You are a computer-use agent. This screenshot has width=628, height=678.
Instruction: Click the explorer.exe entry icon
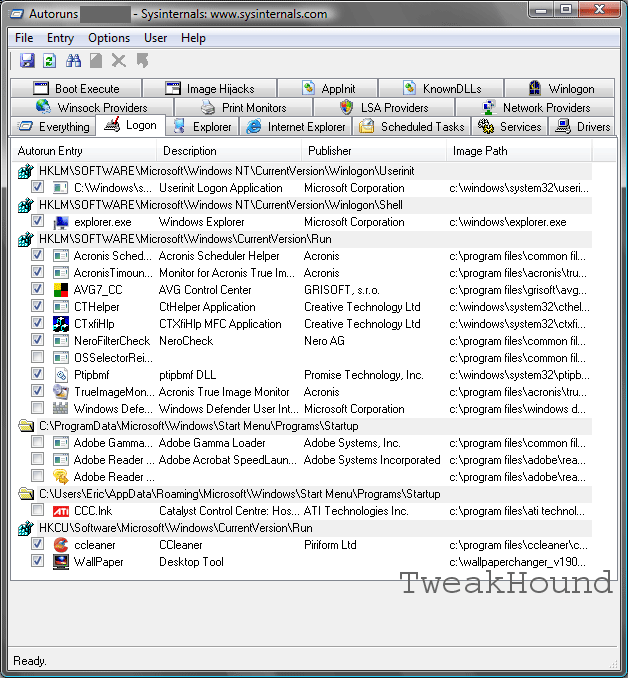[61, 222]
